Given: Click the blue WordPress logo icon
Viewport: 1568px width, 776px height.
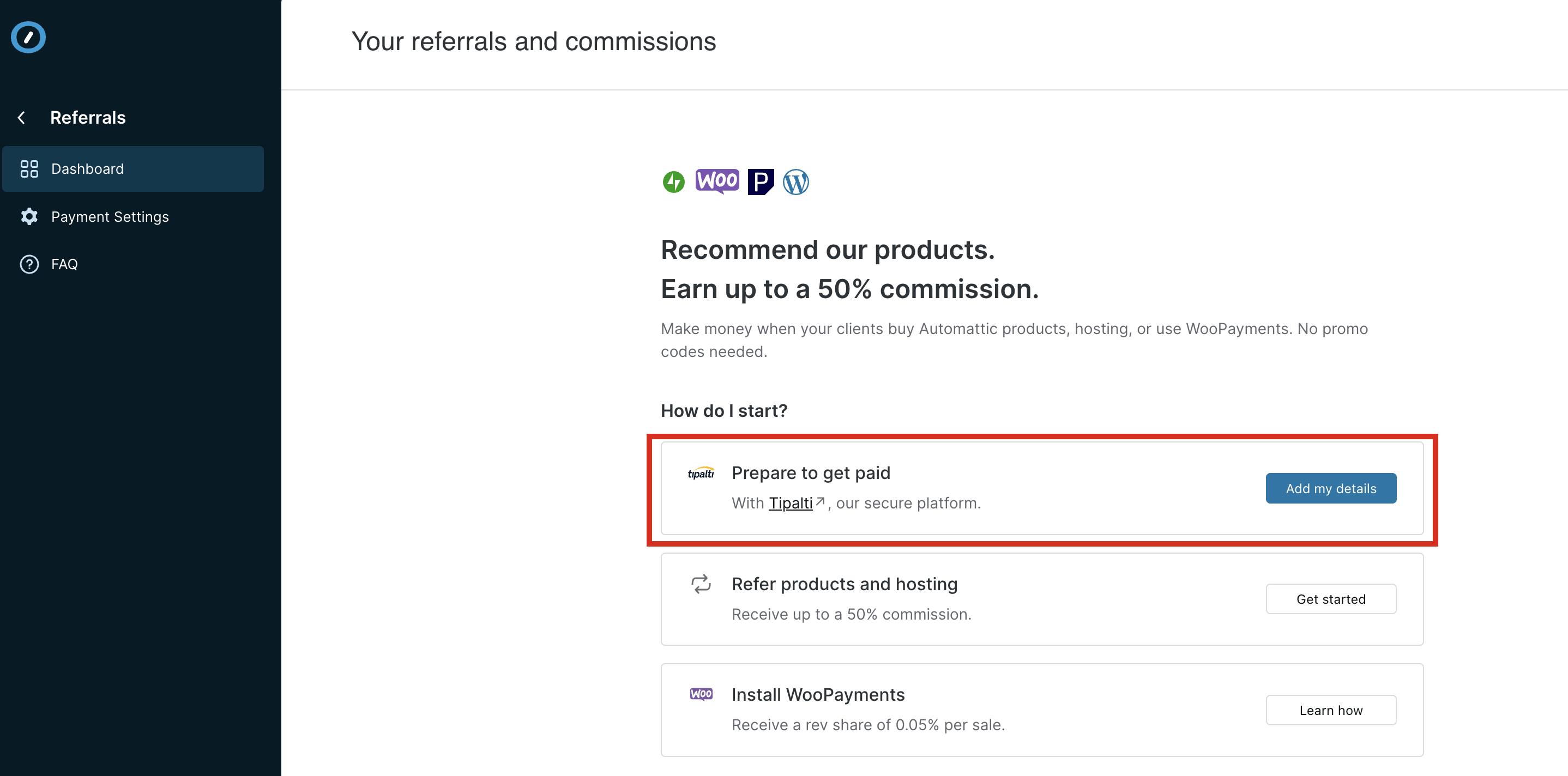Looking at the screenshot, I should (795, 181).
